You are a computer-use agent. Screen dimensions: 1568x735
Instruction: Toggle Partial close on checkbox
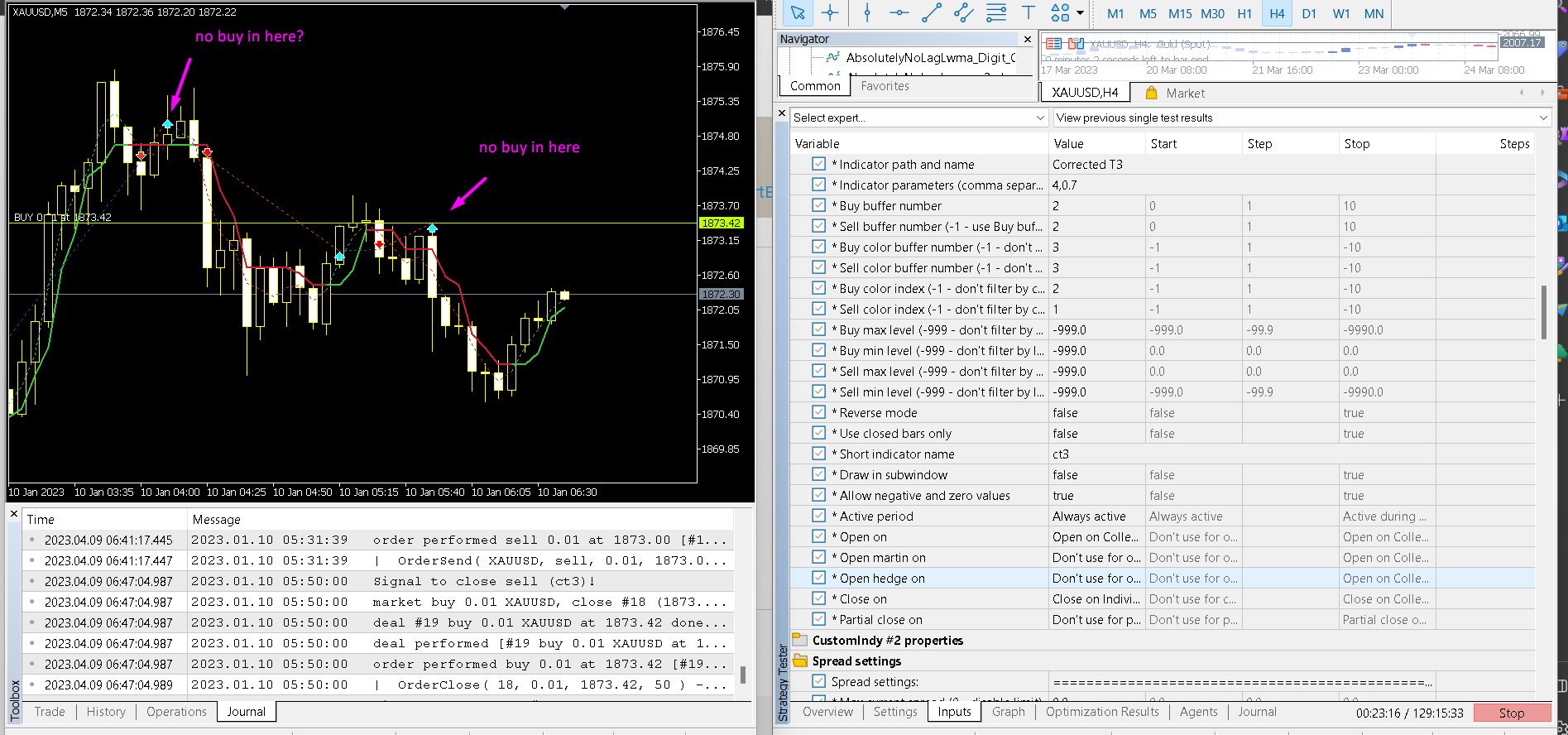[818, 619]
